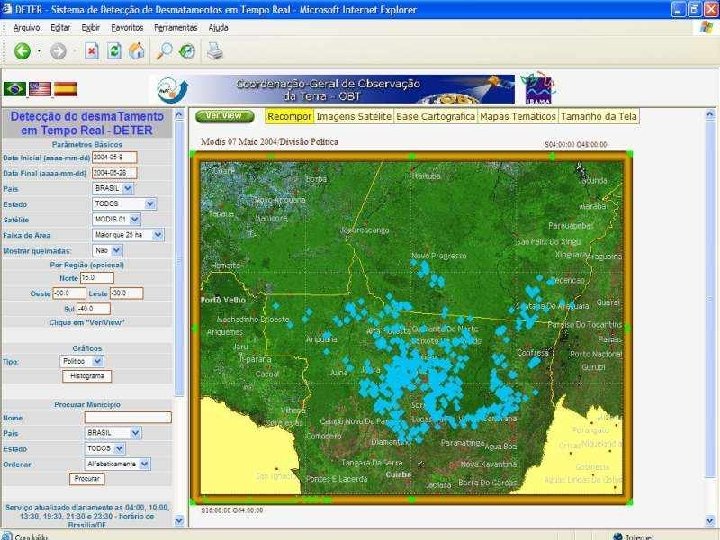The height and width of the screenshot is (540, 720).
Task: Click the Refresh page icon
Action: tap(114, 51)
